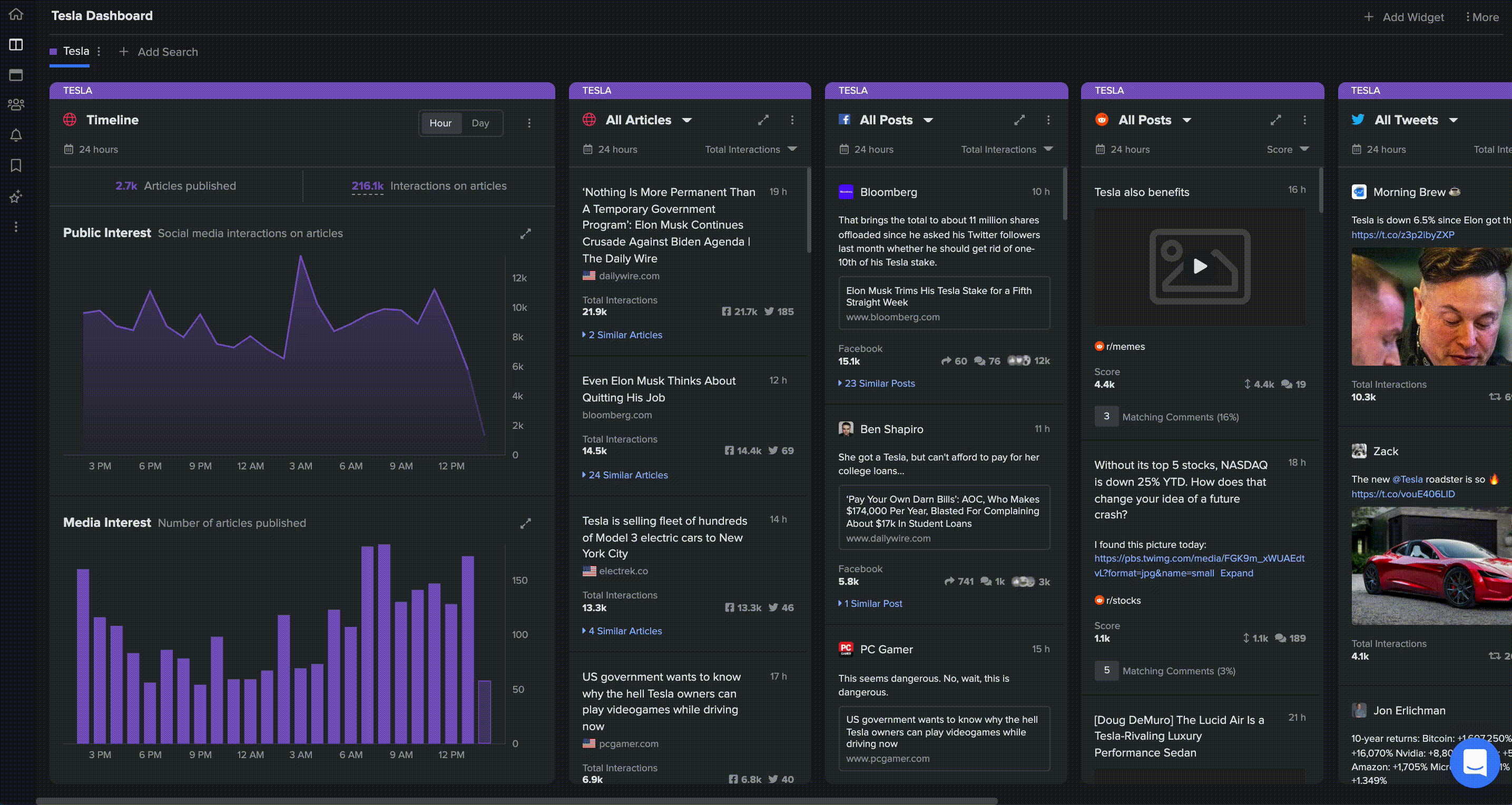Switch timeline to Hour view
Image resolution: width=1512 pixels, height=805 pixels.
(440, 123)
